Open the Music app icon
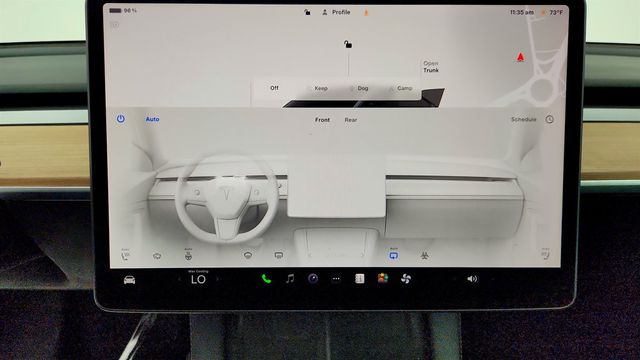 tap(290, 279)
